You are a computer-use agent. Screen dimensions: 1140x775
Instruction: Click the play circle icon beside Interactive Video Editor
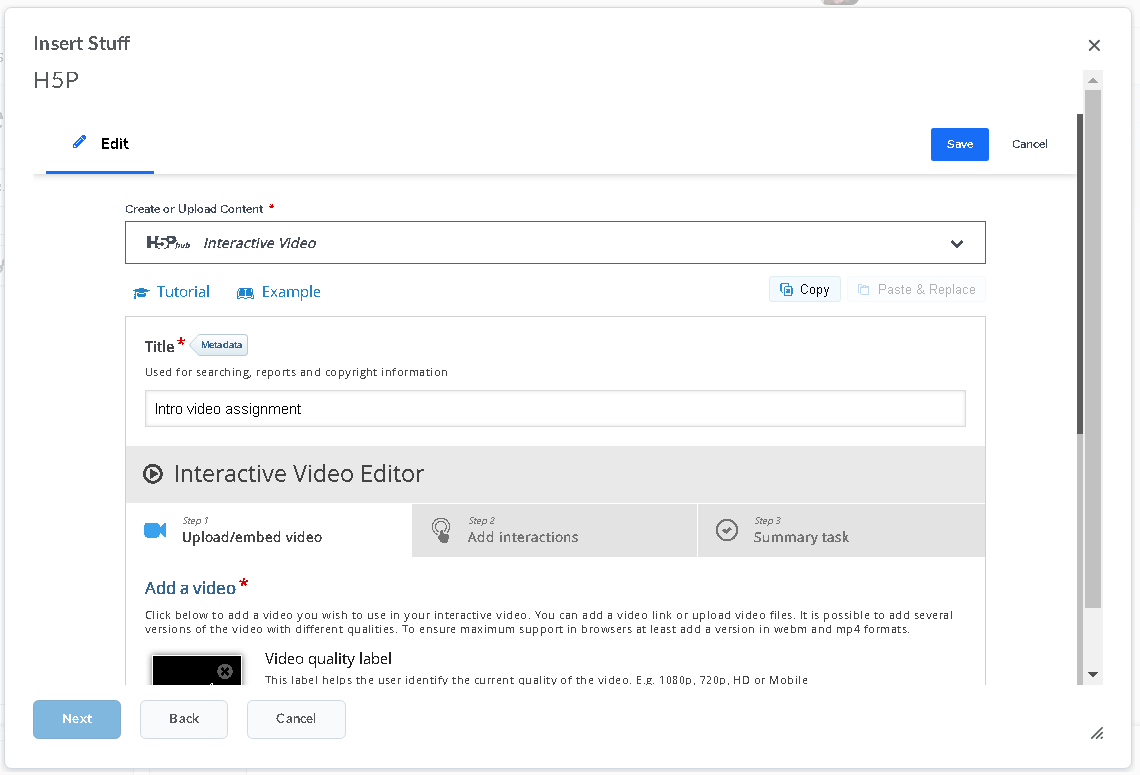point(153,474)
